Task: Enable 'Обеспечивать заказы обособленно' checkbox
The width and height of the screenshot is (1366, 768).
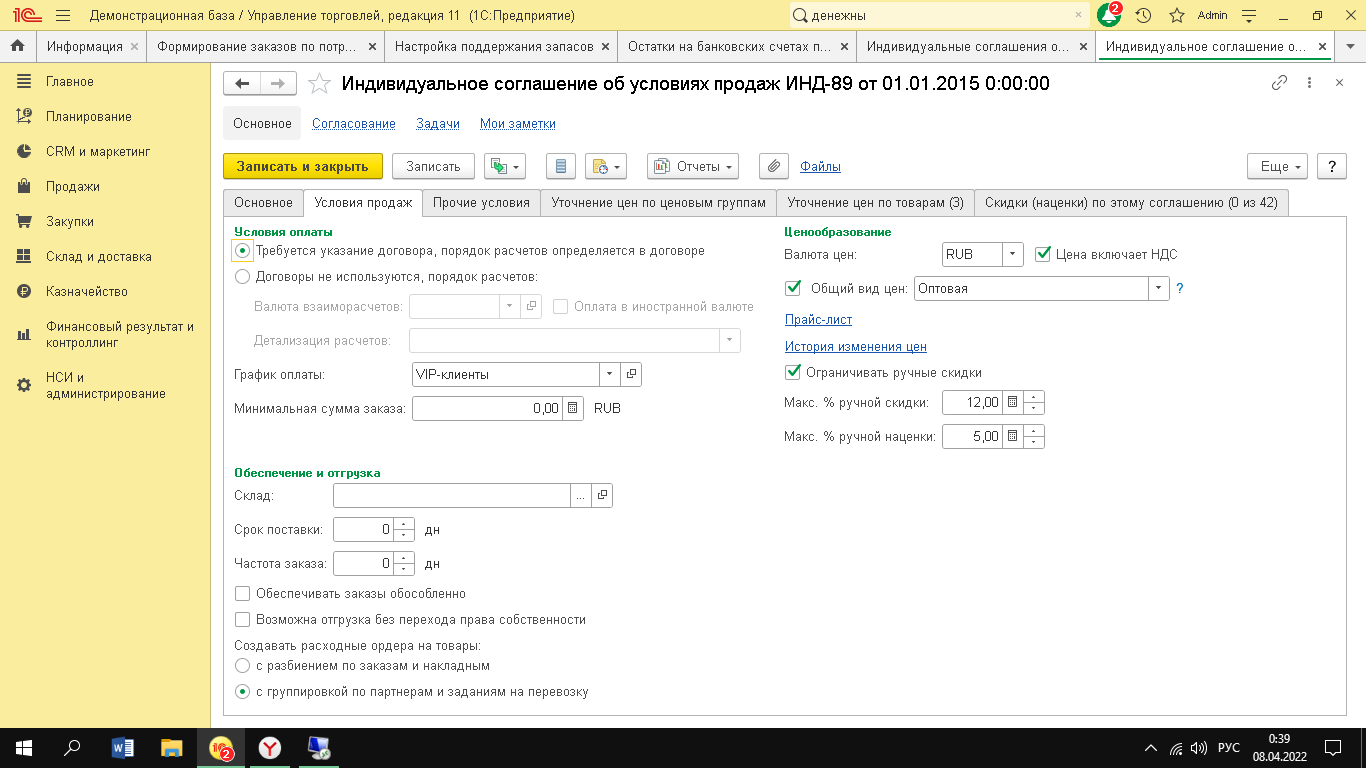Action: (242, 594)
